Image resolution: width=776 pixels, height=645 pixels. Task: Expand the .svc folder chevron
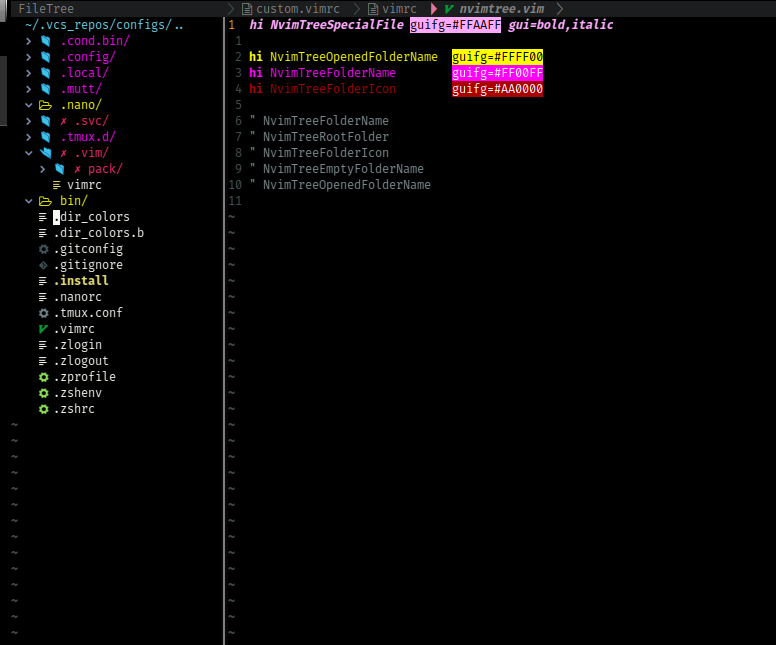(29, 121)
